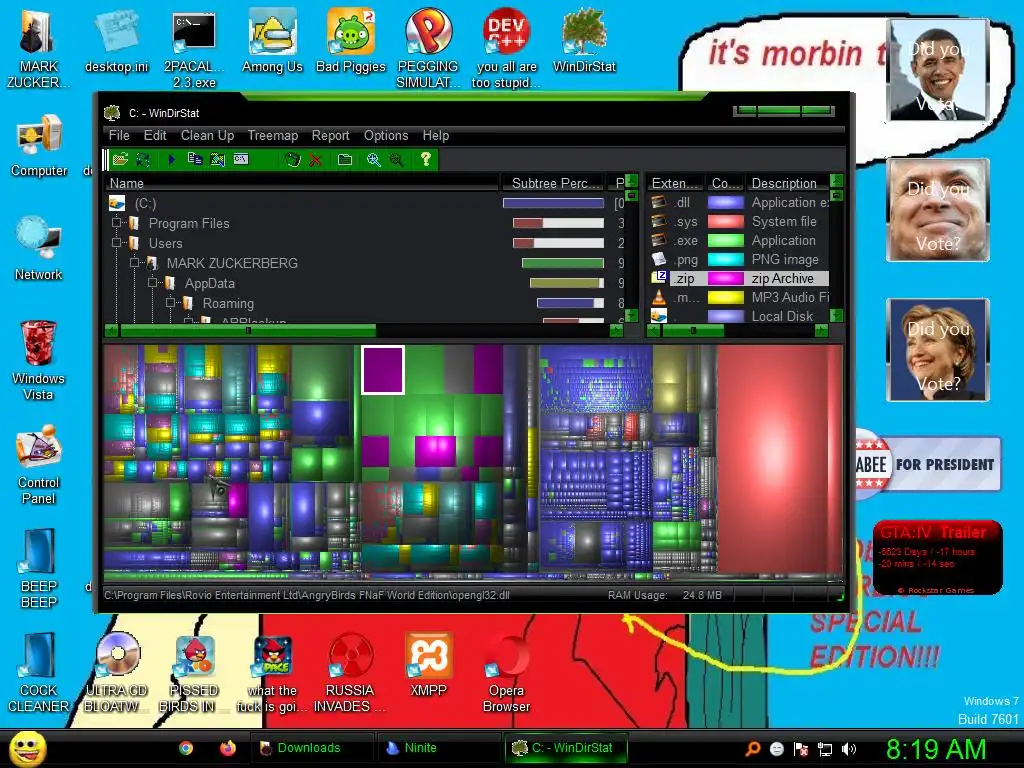
Task: Click the orange magnifier tray icon
Action: [x=753, y=749]
